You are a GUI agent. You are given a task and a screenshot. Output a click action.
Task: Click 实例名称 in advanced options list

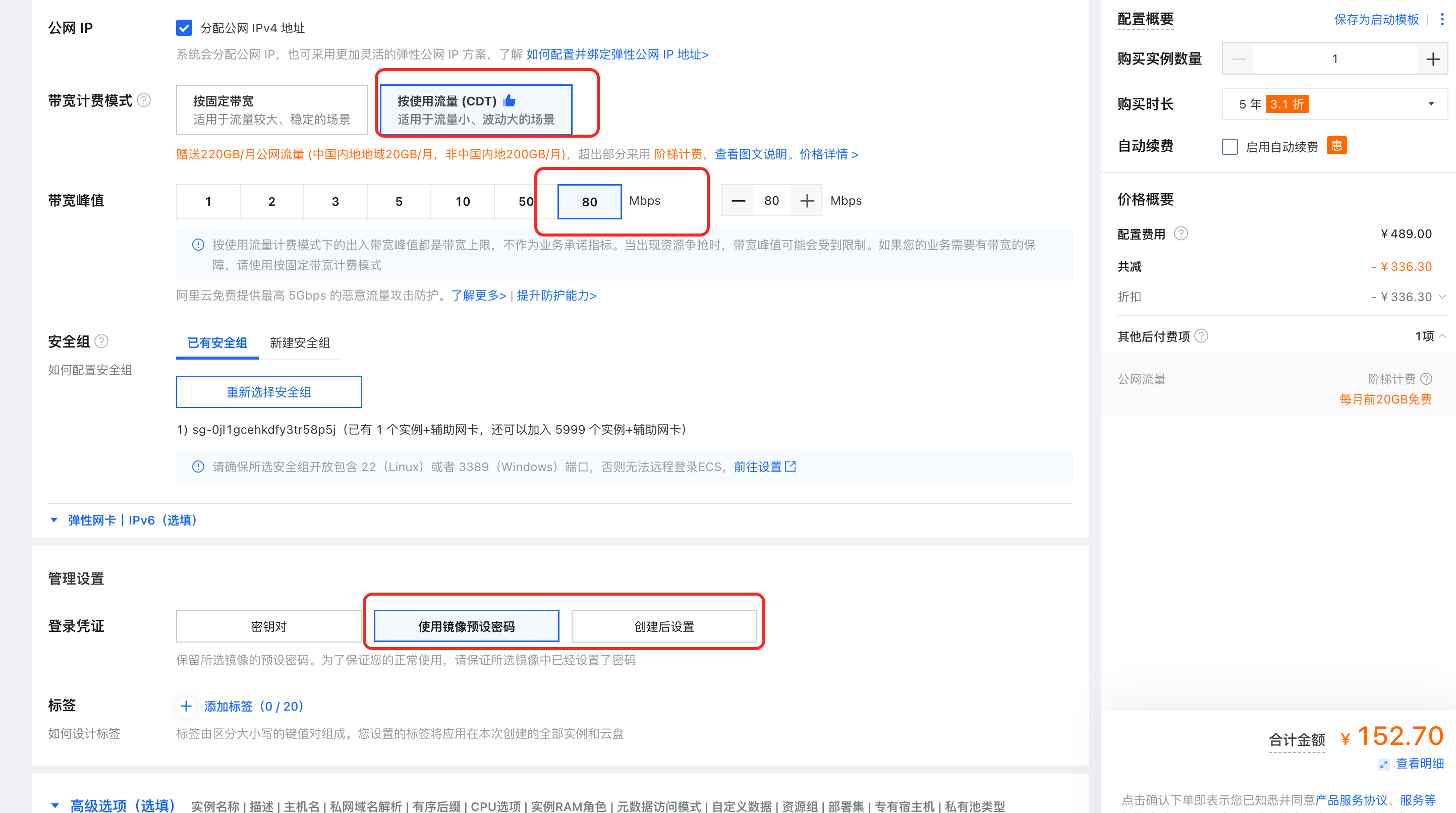(x=215, y=807)
